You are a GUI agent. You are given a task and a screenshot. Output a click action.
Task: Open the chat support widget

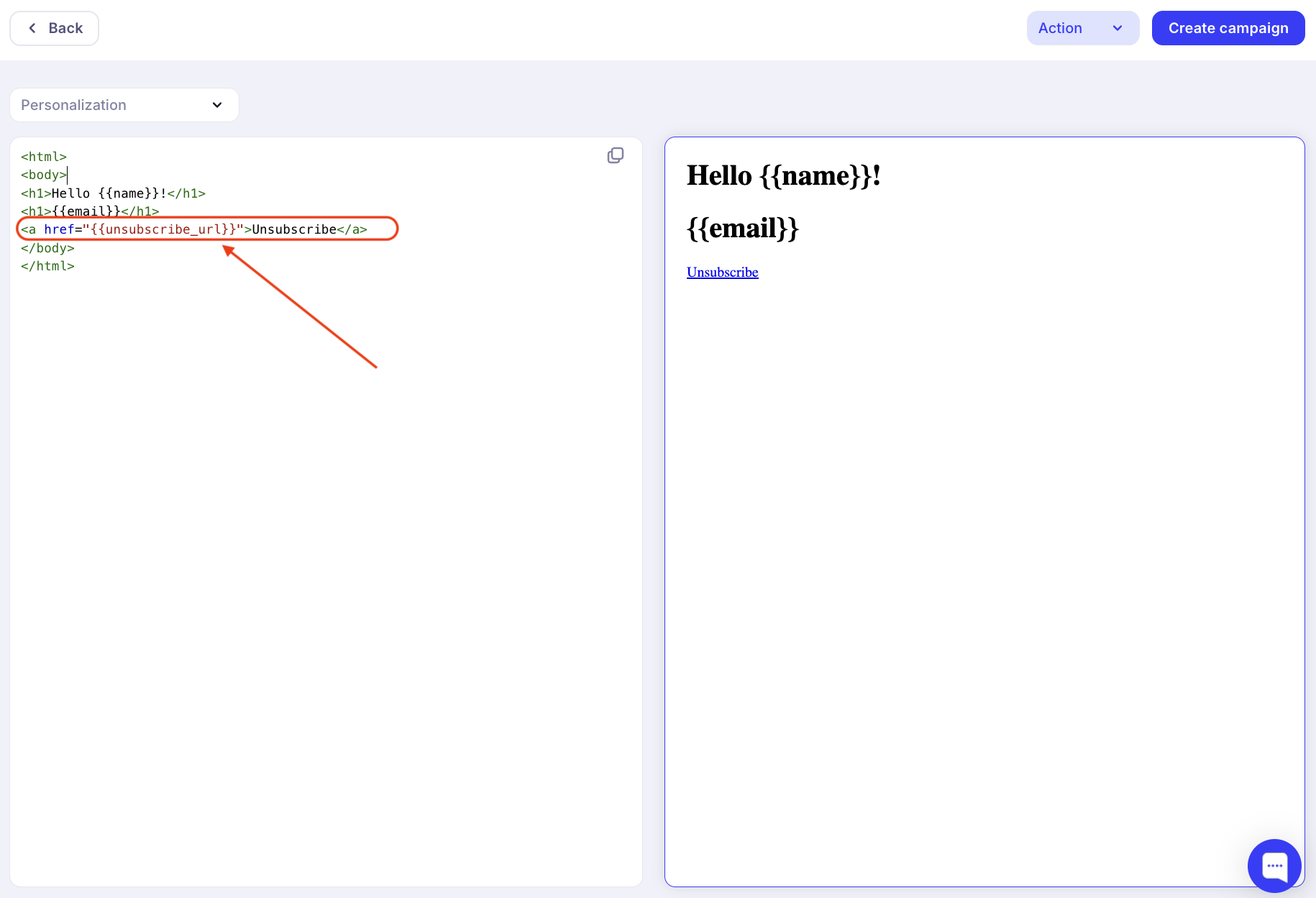(x=1274, y=865)
